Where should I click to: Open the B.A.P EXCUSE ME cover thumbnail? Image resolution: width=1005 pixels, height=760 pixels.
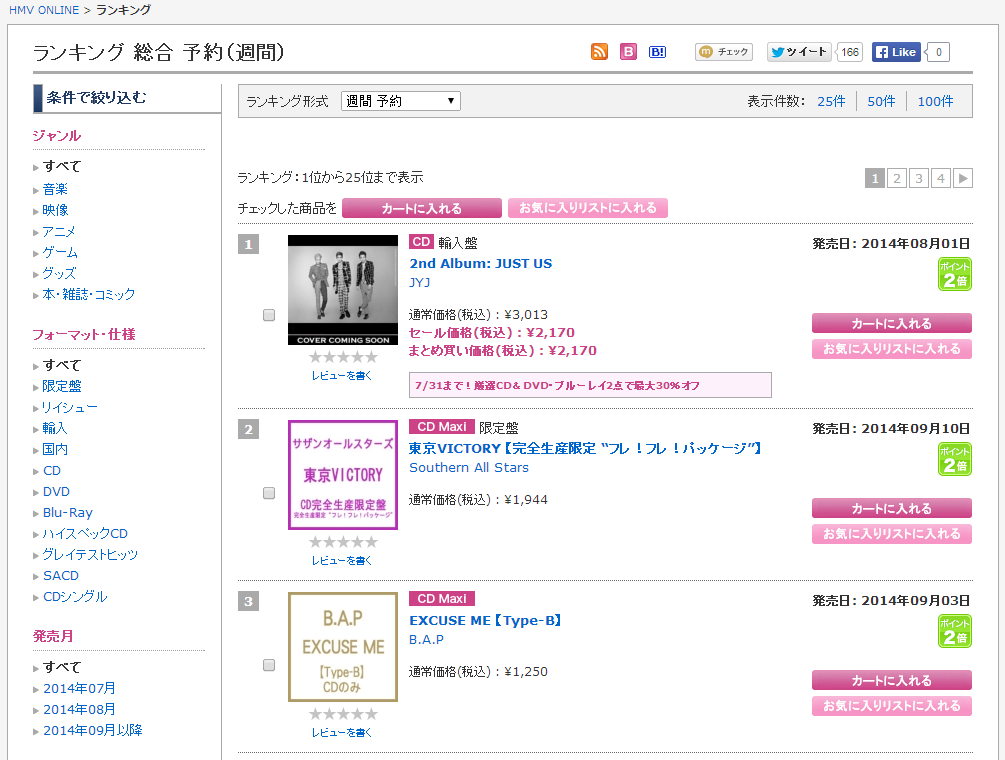(x=343, y=647)
